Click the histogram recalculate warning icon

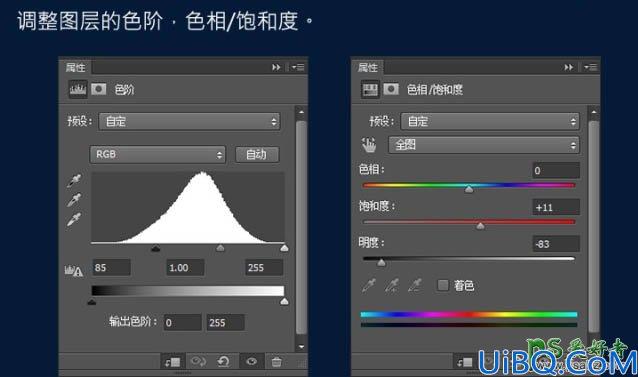pos(74,270)
